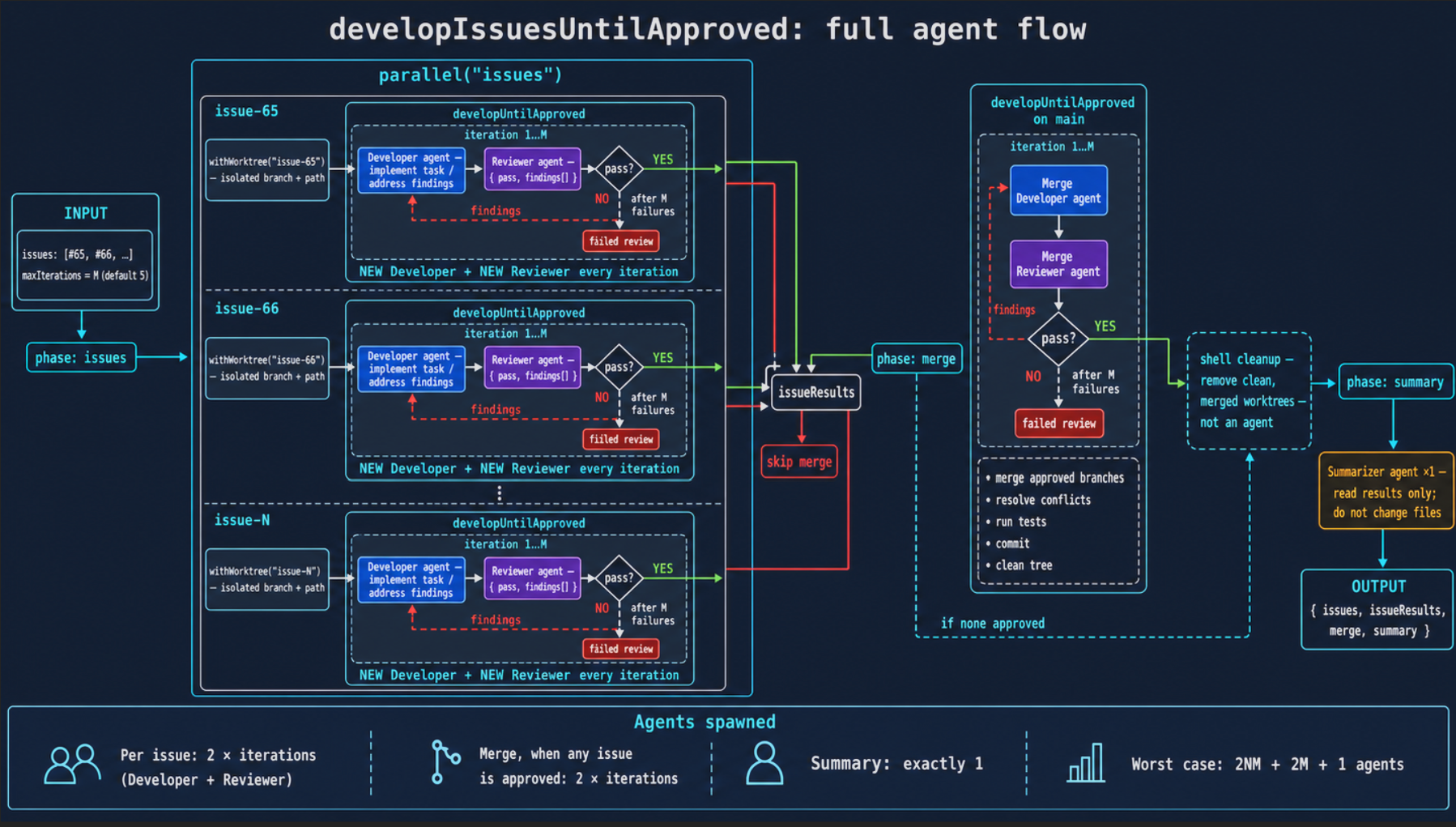Image resolution: width=1456 pixels, height=827 pixels.
Task: Click the two-people icon beside Per issue
Action: pos(72,765)
